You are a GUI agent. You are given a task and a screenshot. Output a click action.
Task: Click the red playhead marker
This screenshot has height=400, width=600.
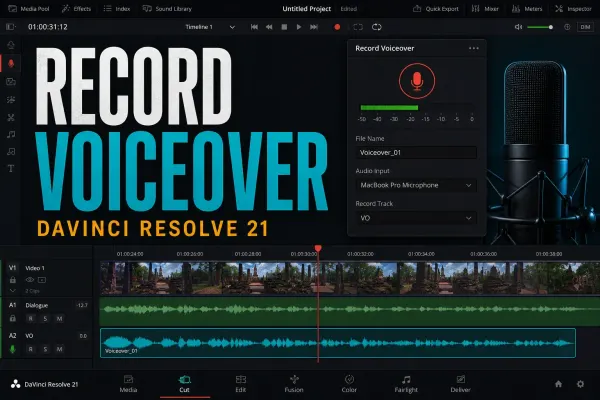coord(318,249)
